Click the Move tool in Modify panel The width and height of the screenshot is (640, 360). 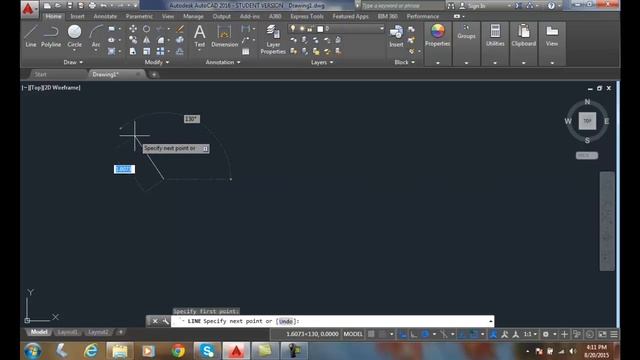[133, 29]
